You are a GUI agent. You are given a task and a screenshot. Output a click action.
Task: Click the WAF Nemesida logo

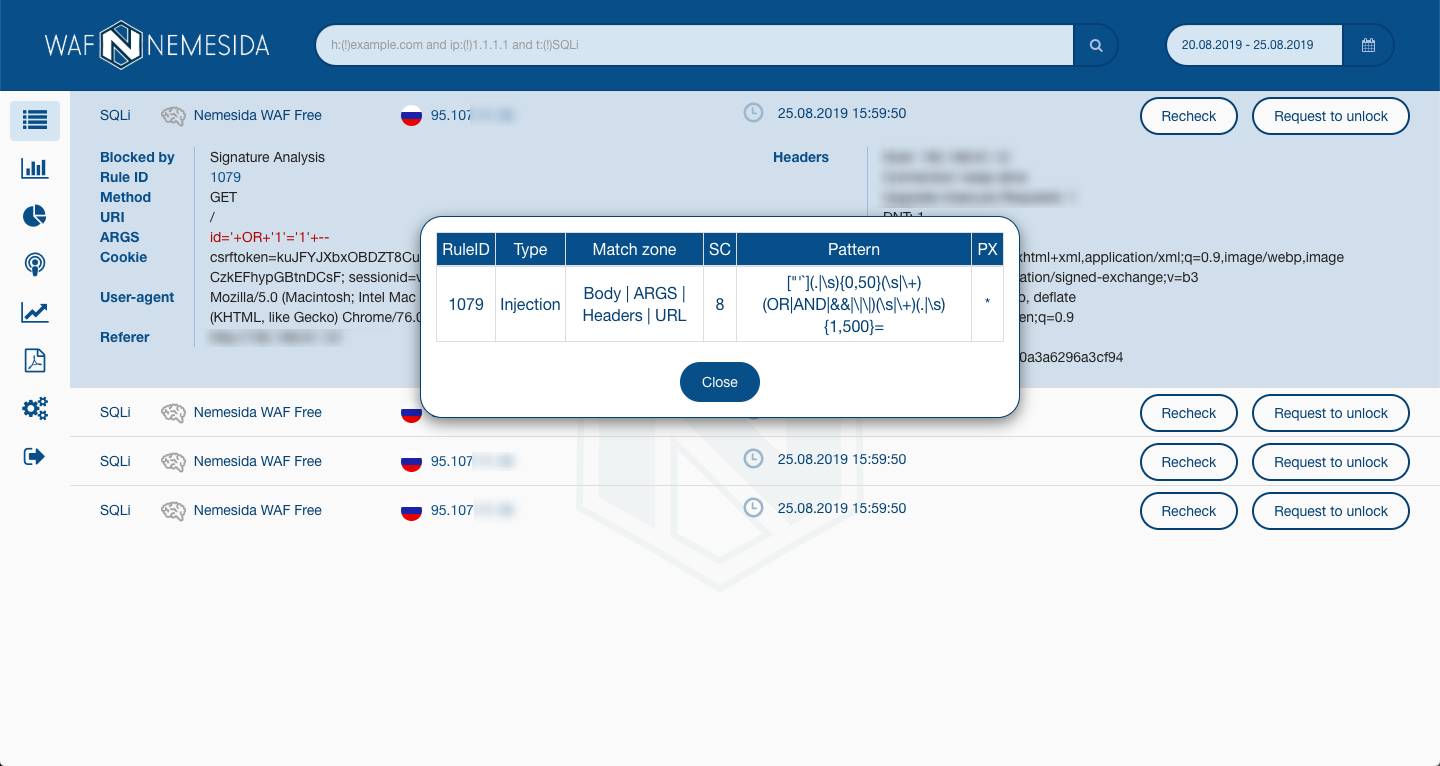157,45
